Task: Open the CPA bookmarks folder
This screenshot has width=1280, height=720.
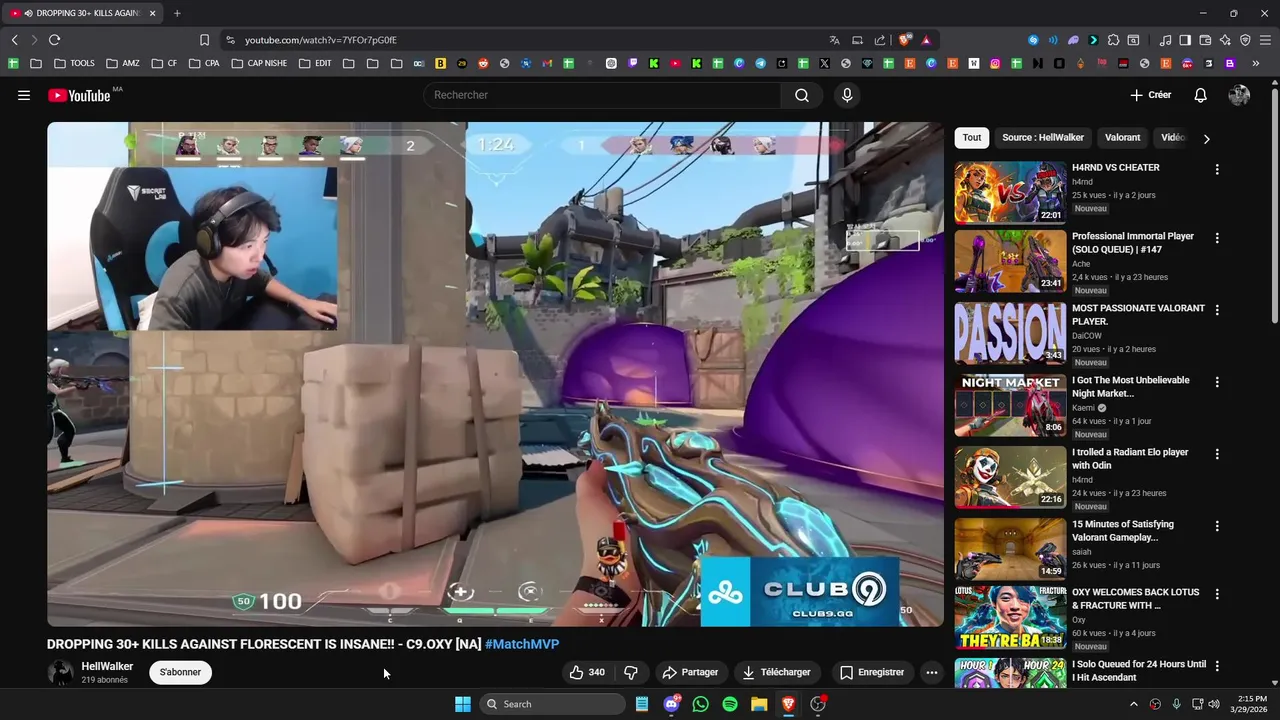Action: click(x=204, y=63)
